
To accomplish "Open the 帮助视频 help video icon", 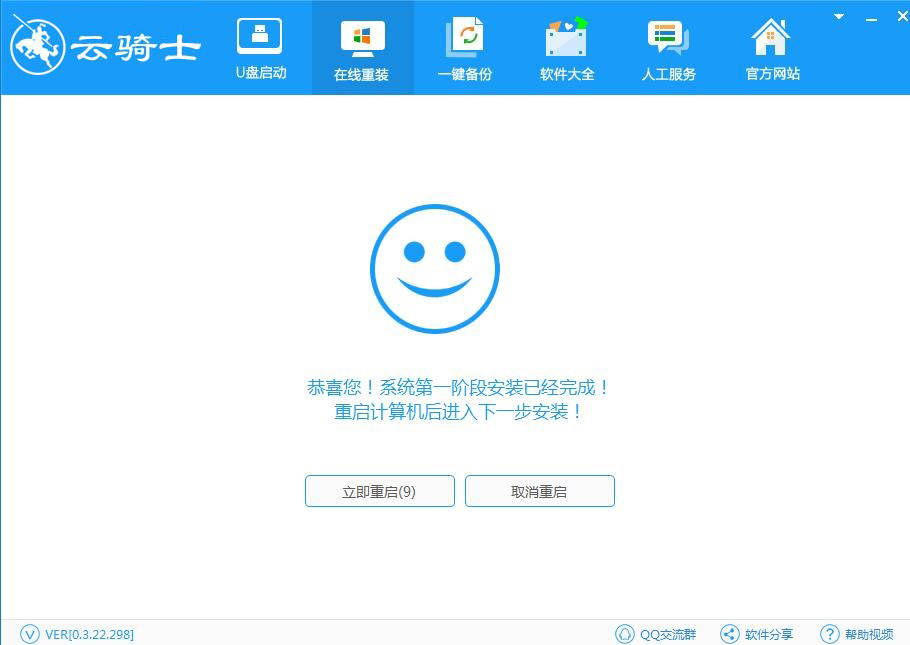I will [x=830, y=633].
